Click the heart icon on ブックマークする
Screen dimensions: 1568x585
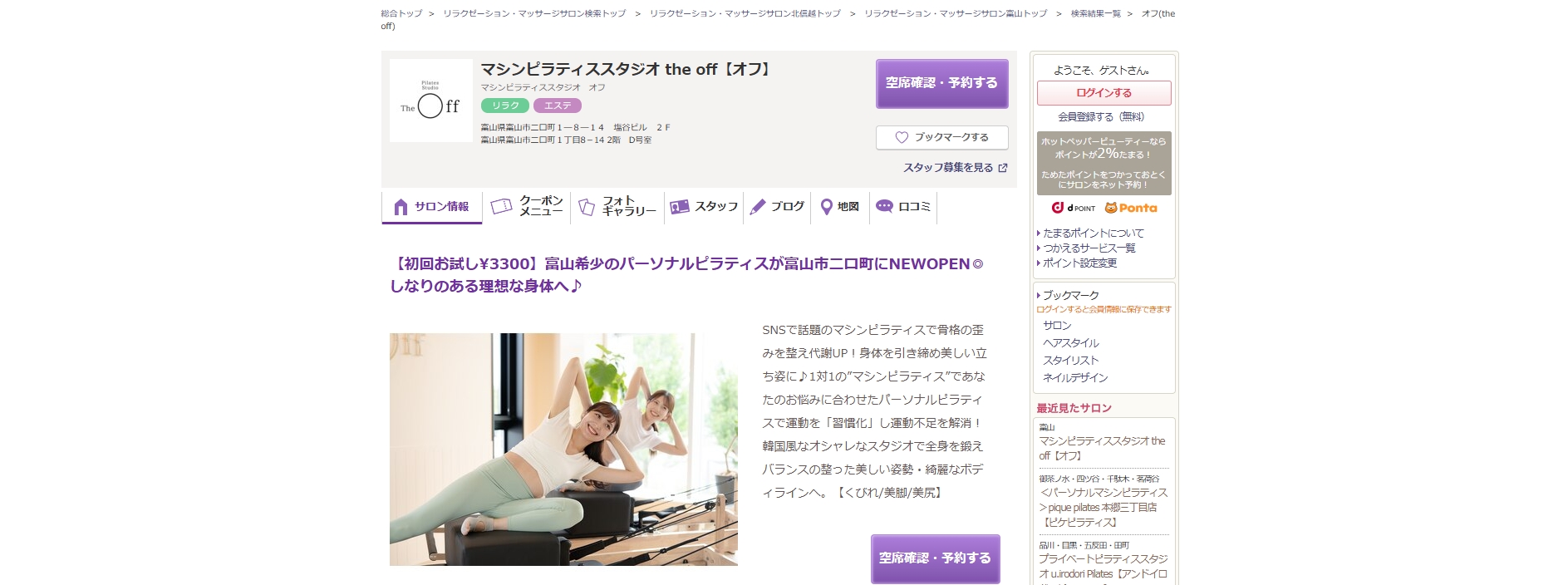pos(902,137)
